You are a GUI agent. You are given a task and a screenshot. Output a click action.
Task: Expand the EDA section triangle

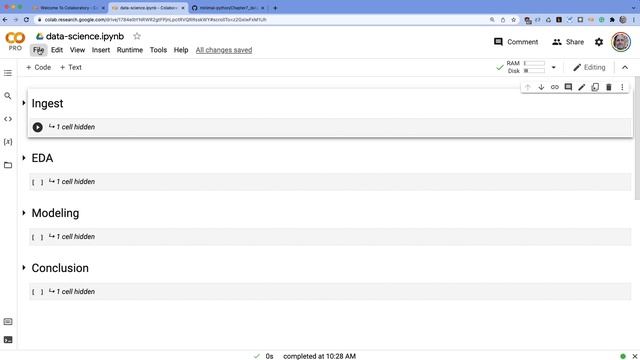point(24,158)
